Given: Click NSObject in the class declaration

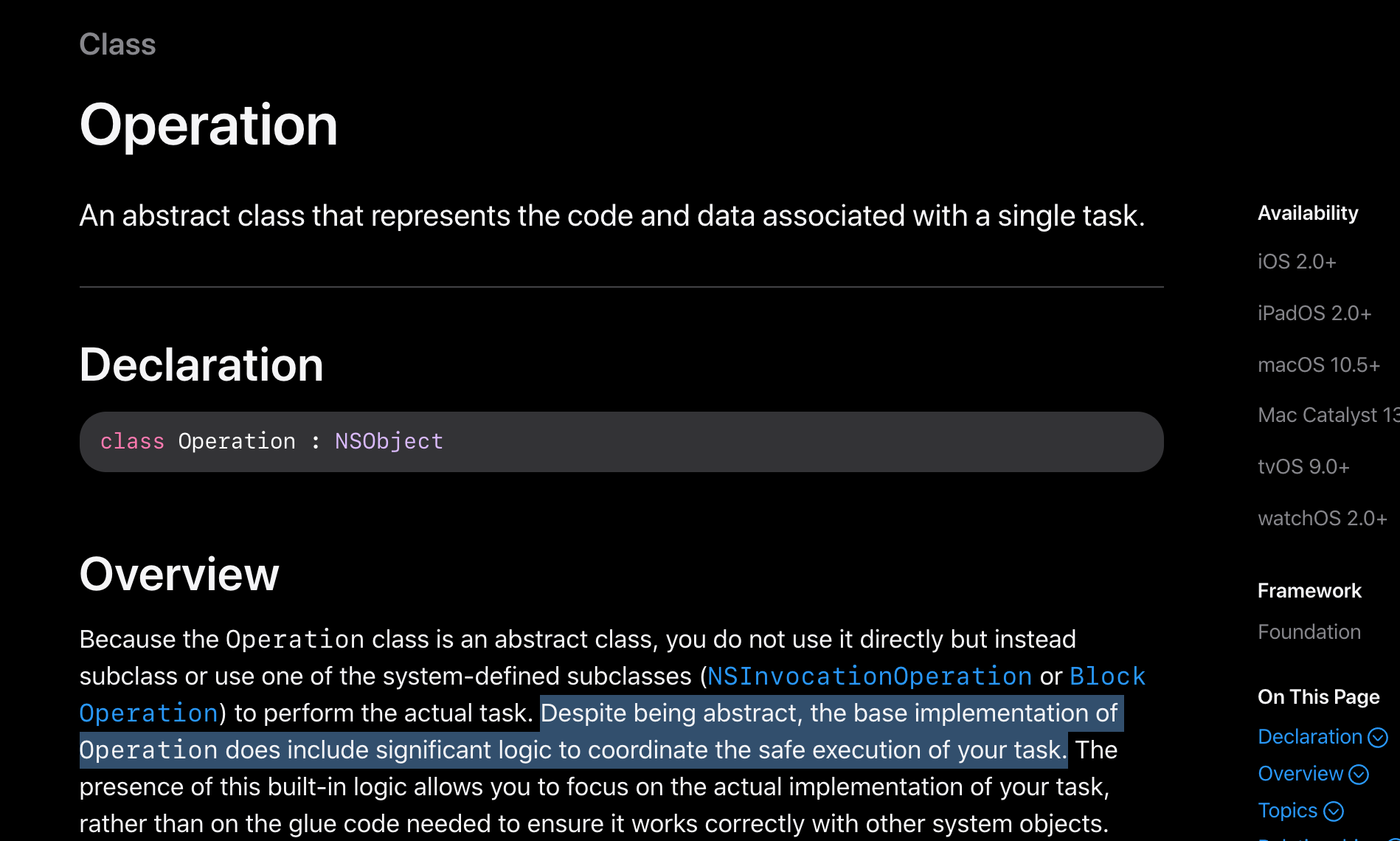Looking at the screenshot, I should click(x=389, y=441).
